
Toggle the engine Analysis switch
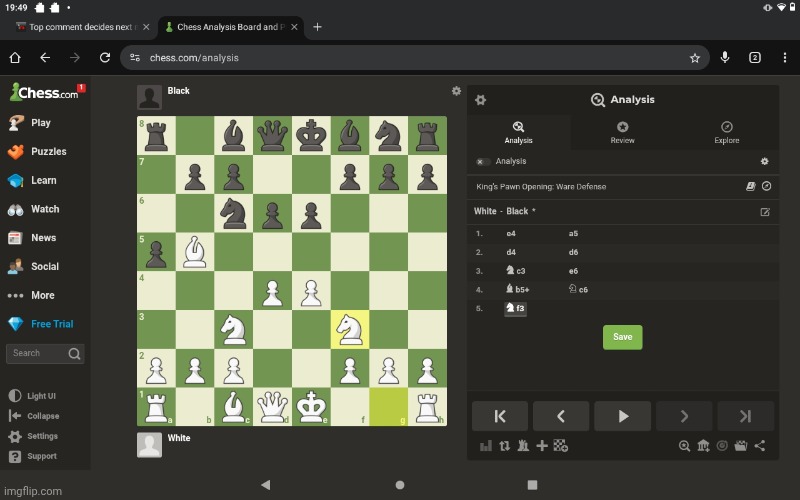coord(482,162)
